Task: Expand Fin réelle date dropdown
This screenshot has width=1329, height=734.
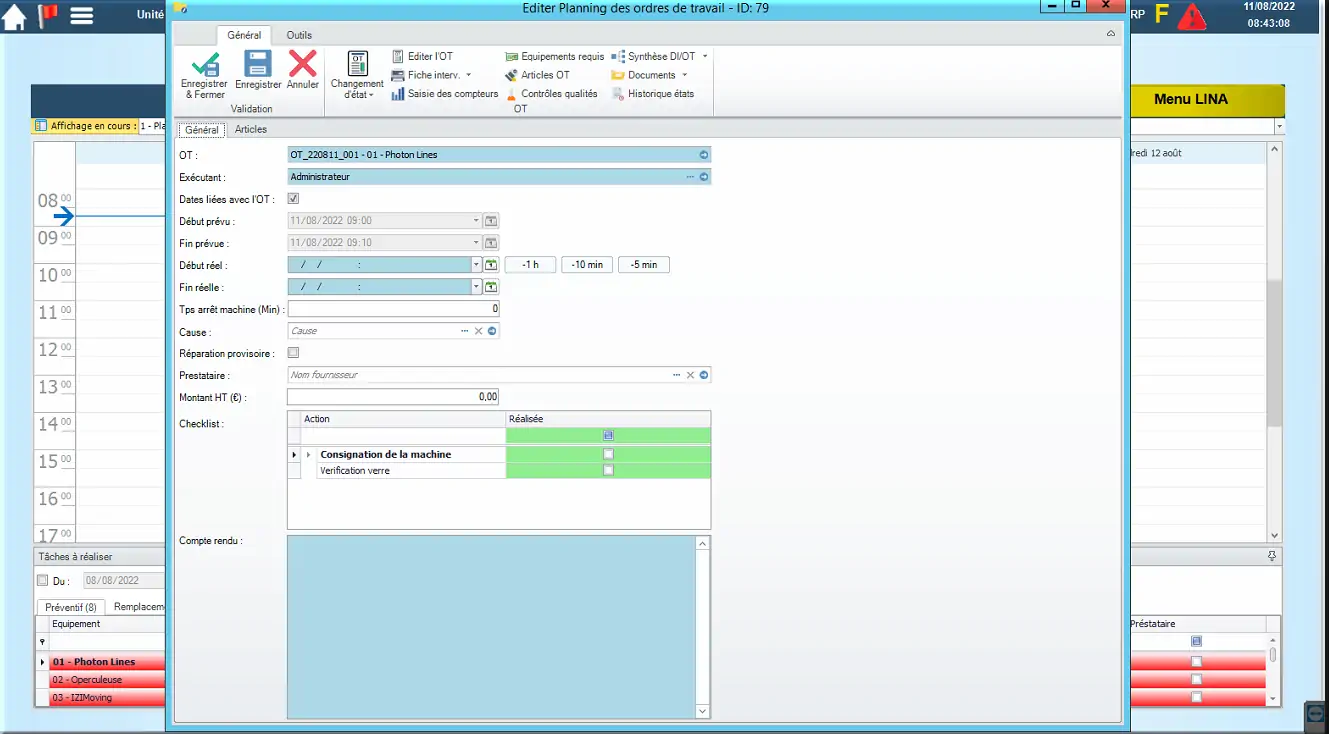Action: [476, 287]
